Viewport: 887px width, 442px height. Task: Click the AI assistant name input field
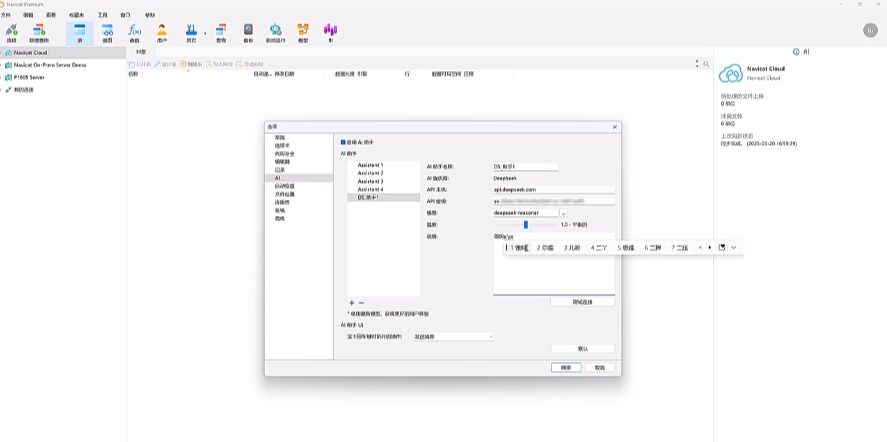coord(526,166)
